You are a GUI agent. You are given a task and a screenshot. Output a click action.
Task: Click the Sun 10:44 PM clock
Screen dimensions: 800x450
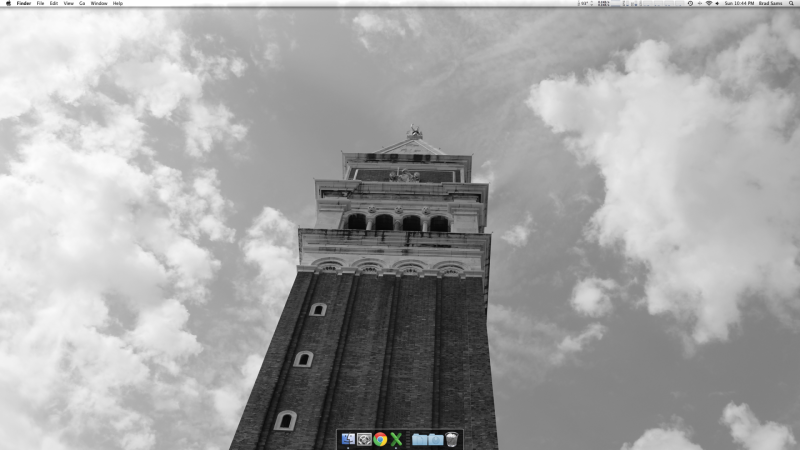[739, 3]
